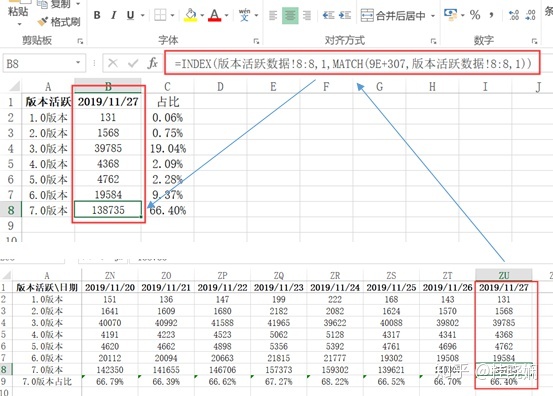Open underline style dropdown arrow
This screenshot has height=396, width=553.
click(x=142, y=16)
